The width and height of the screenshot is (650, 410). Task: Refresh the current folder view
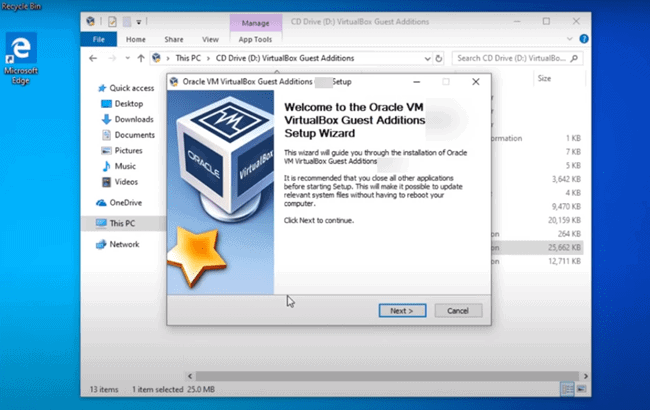440,59
